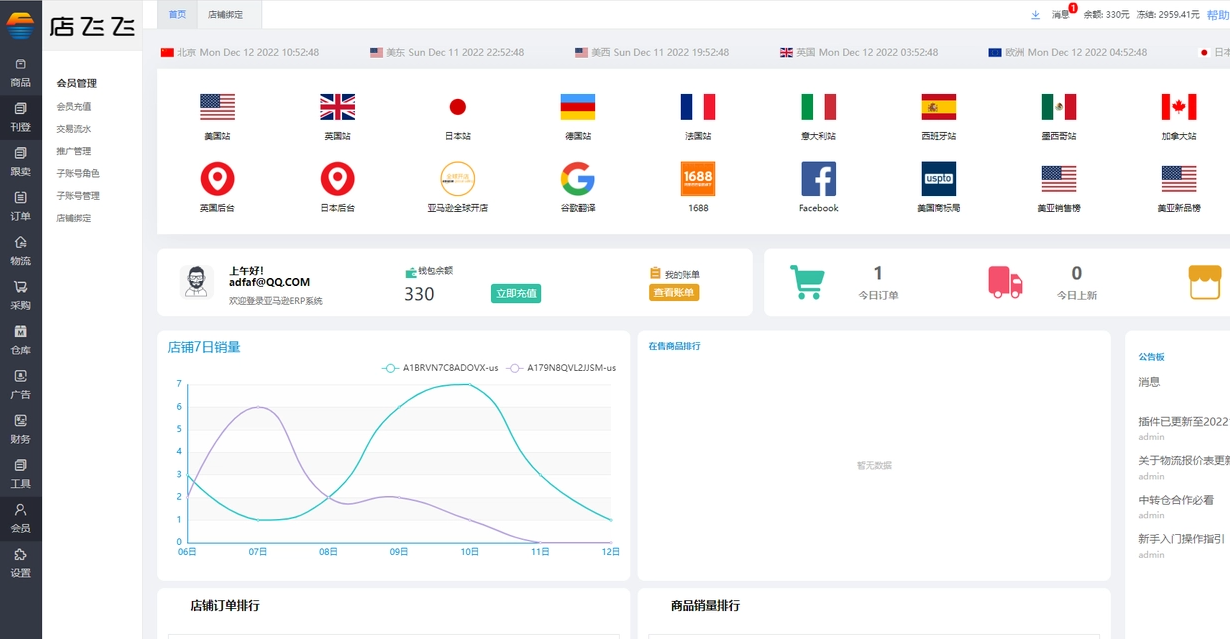The width and height of the screenshot is (1230, 639).
Task: Open the 加拿大站 Canada flag shortcut
Action: coord(1178,107)
